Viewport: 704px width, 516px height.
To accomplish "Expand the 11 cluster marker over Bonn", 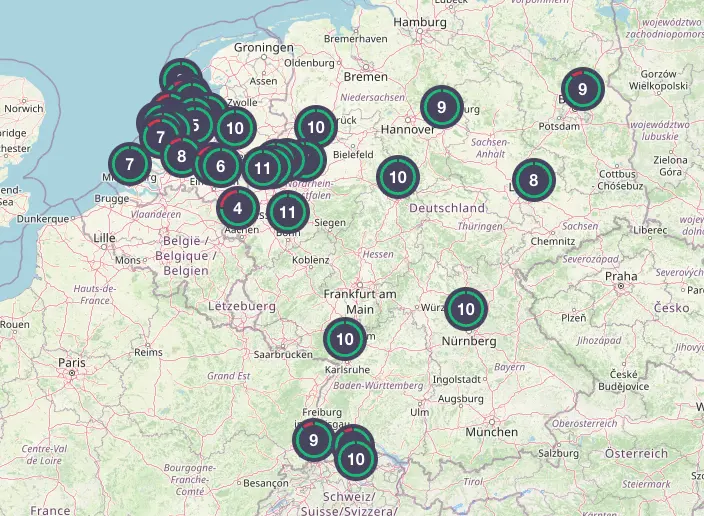I will 288,212.
